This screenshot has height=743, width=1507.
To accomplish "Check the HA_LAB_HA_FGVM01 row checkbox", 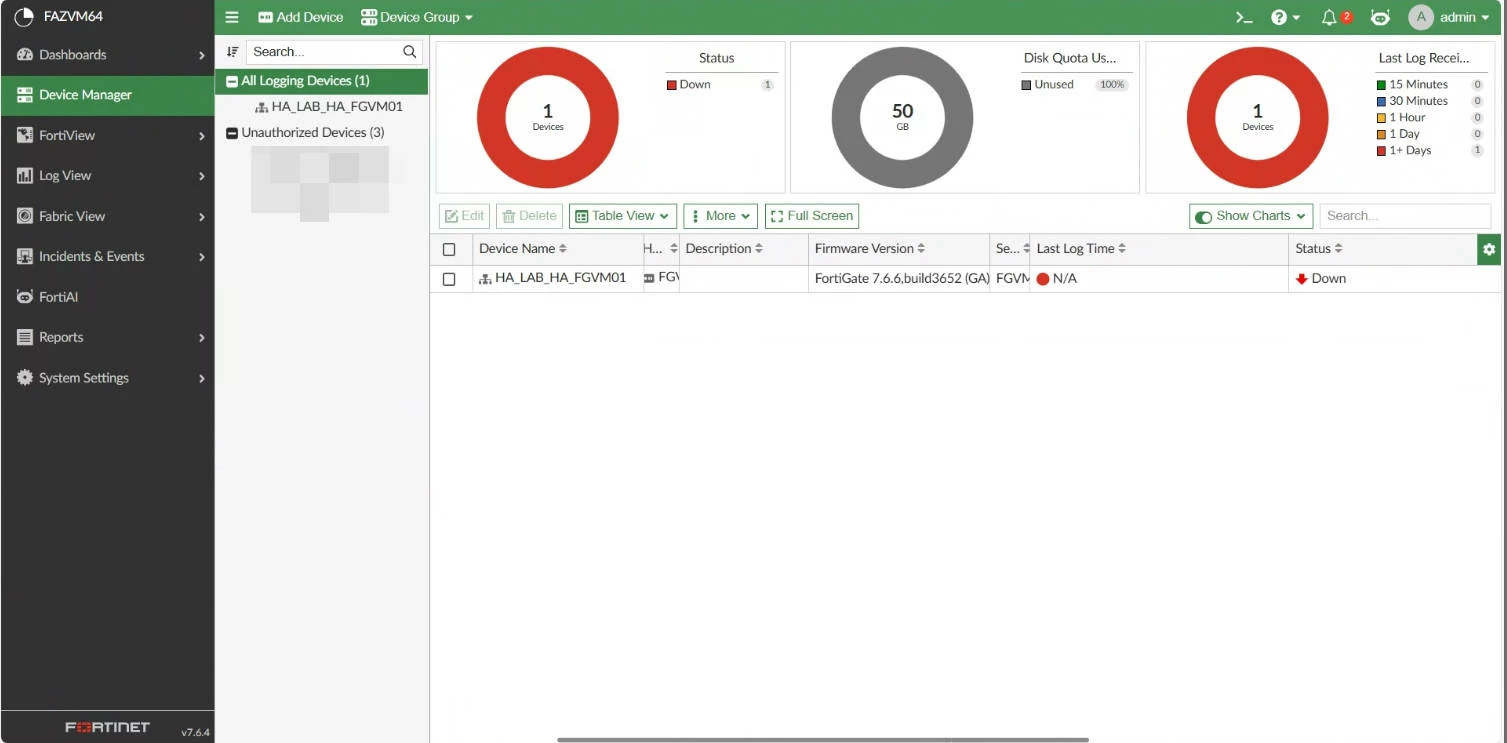I will pyautogui.click(x=449, y=279).
